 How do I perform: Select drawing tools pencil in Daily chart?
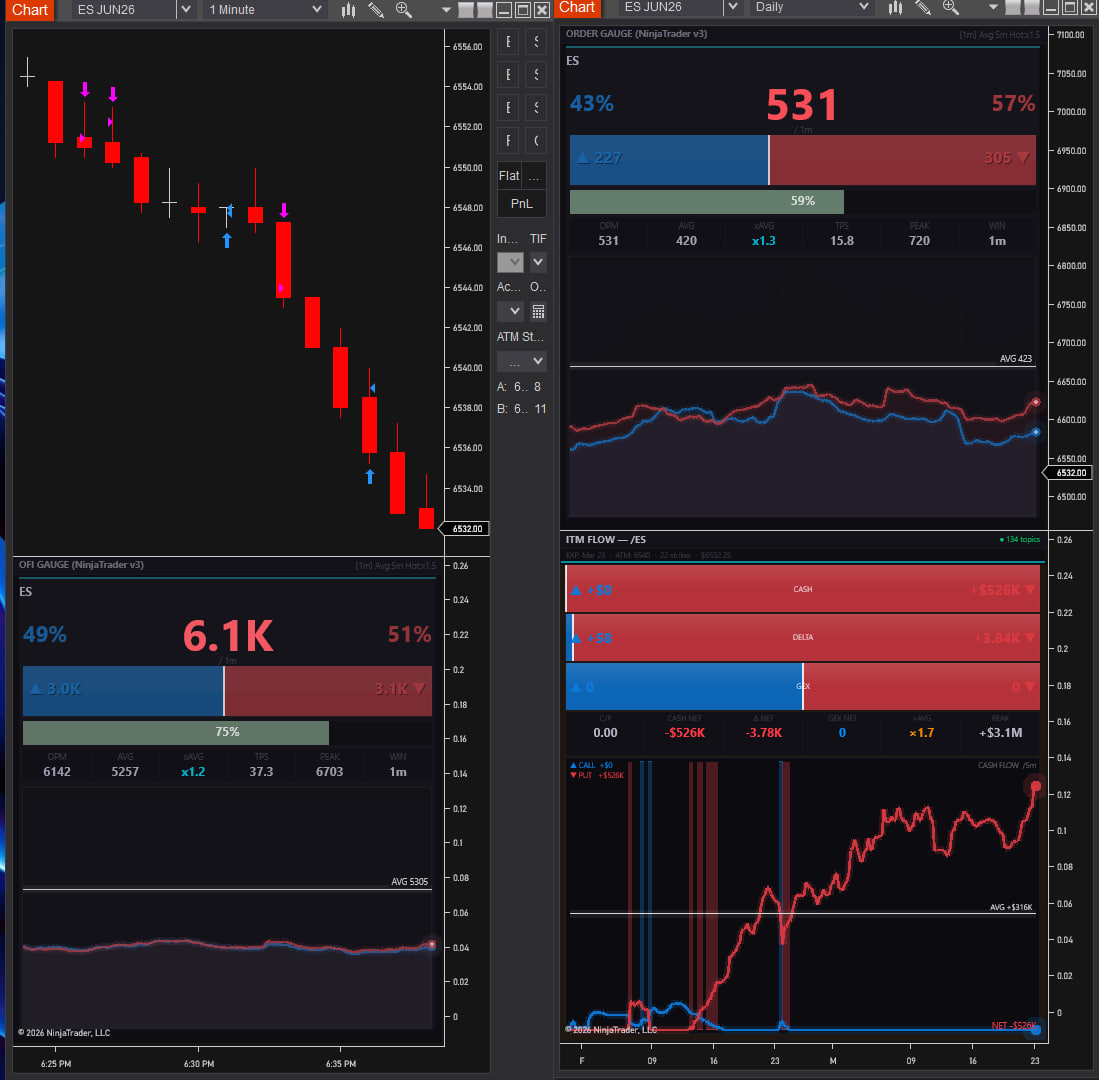coord(923,7)
